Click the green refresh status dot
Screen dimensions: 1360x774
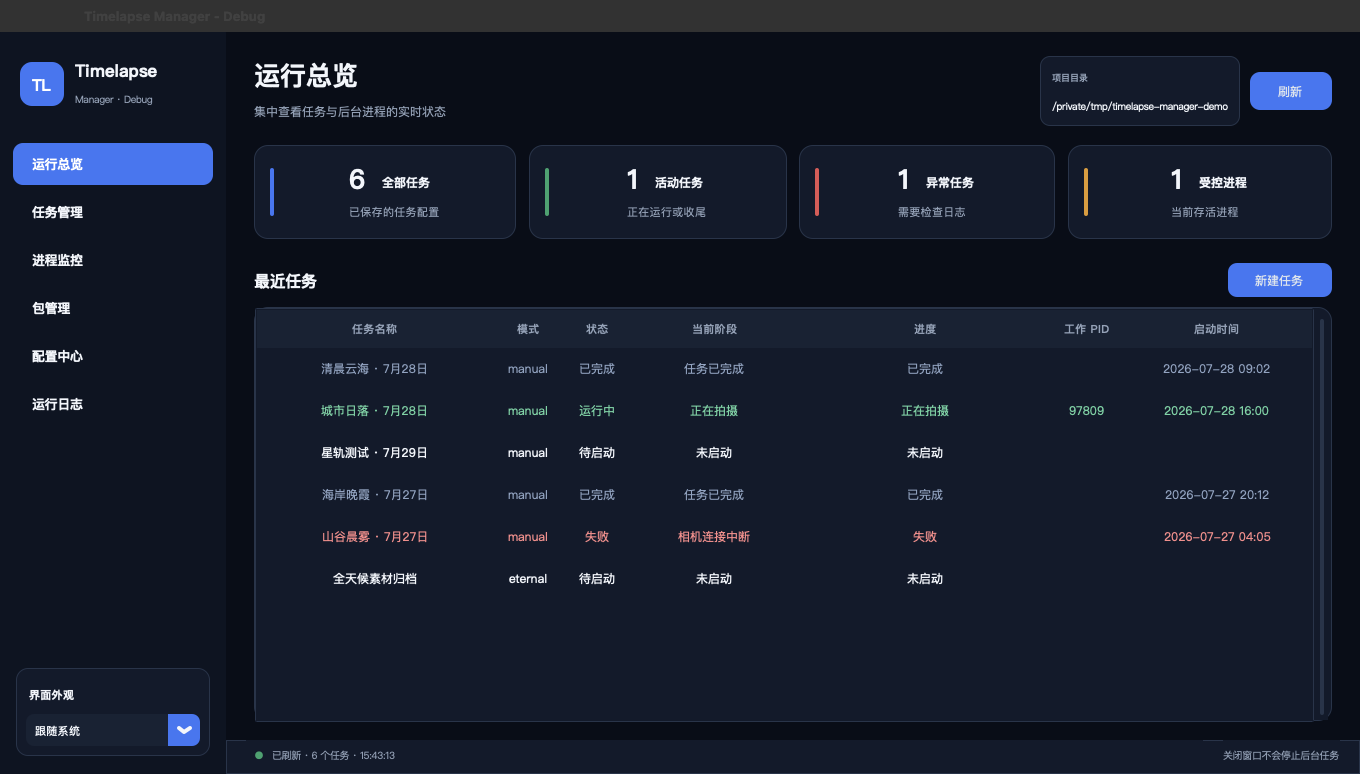(259, 755)
